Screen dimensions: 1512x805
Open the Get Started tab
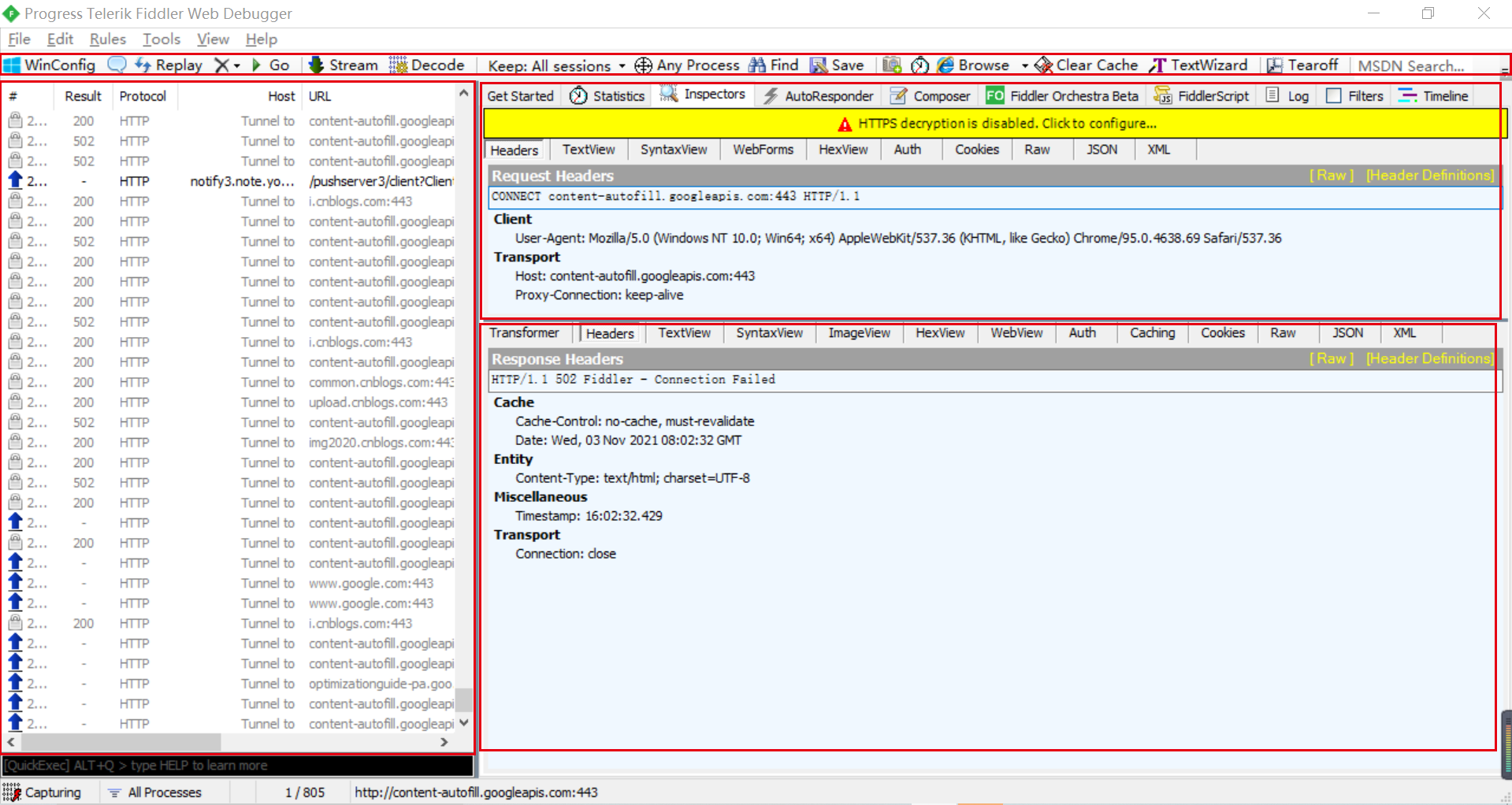pos(520,96)
